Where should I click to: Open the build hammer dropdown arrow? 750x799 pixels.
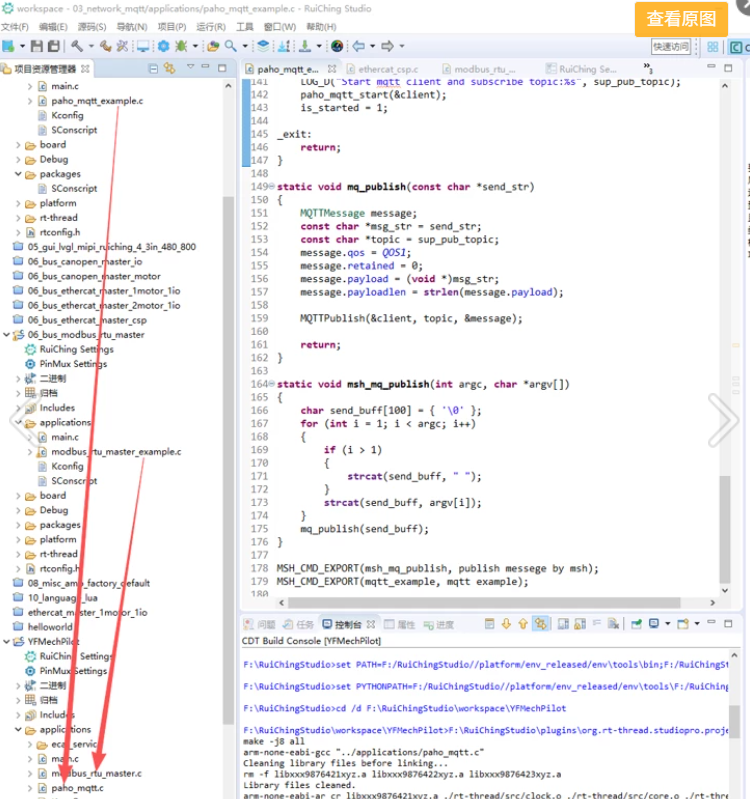91,46
